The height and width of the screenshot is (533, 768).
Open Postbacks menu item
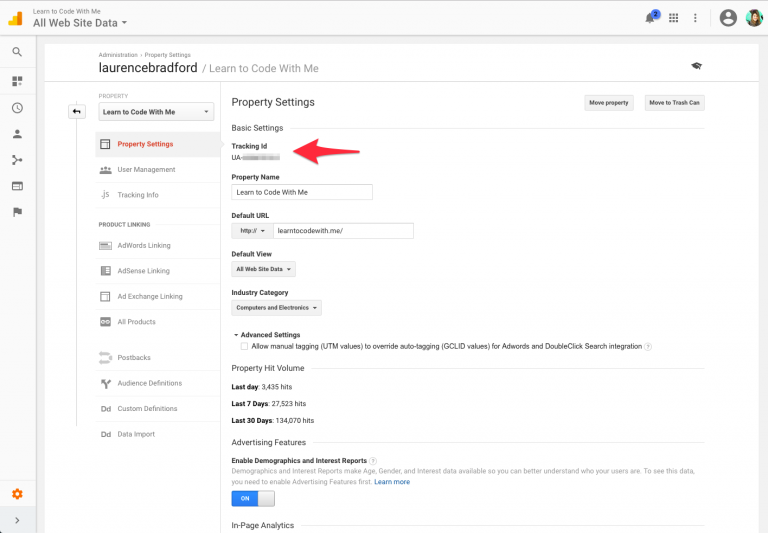click(157, 358)
